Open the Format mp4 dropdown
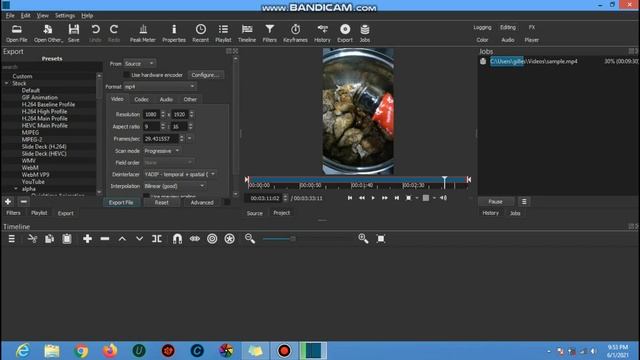The image size is (640, 360). pyautogui.click(x=160, y=87)
